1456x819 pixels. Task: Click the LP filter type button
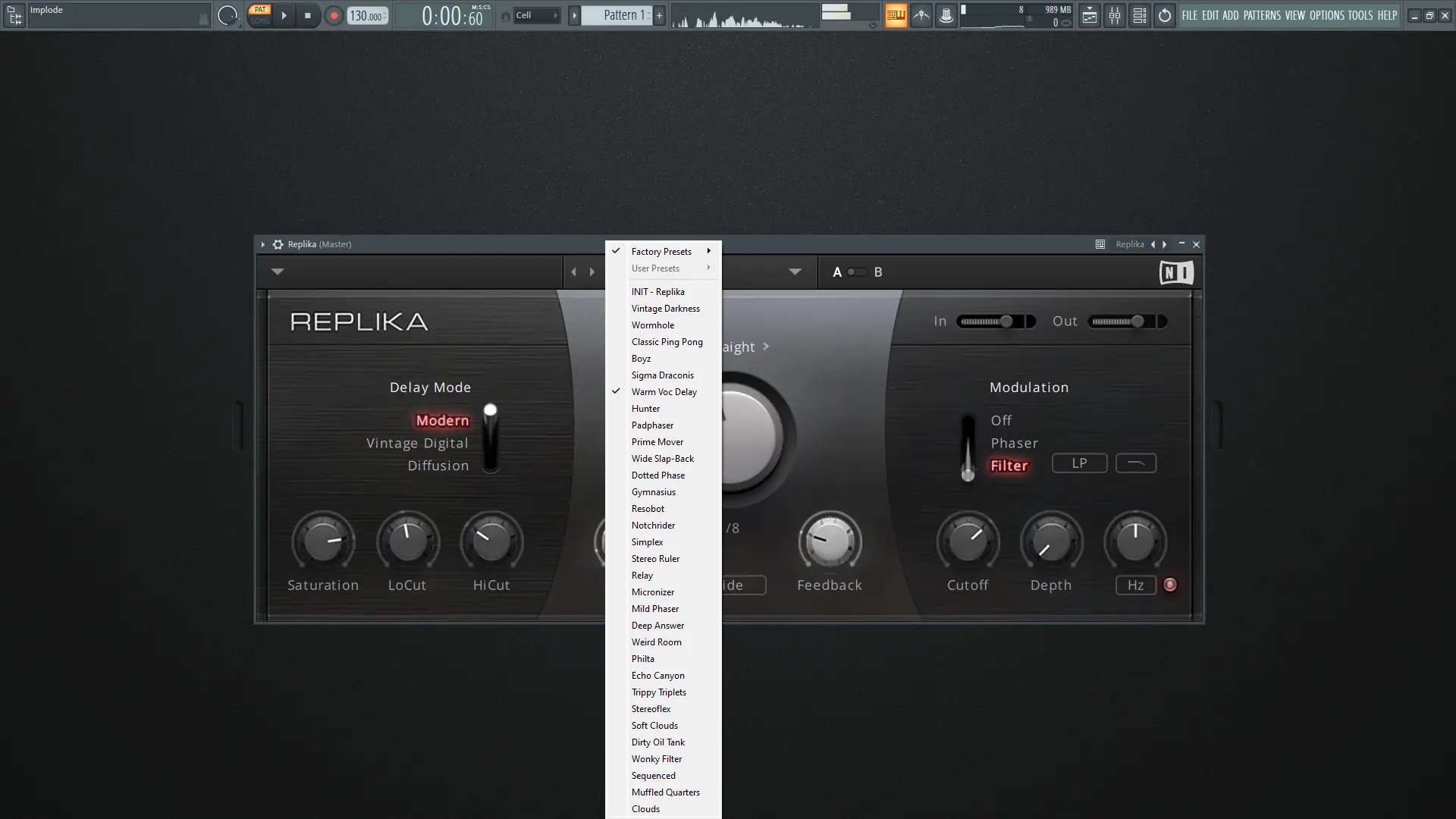(x=1079, y=463)
